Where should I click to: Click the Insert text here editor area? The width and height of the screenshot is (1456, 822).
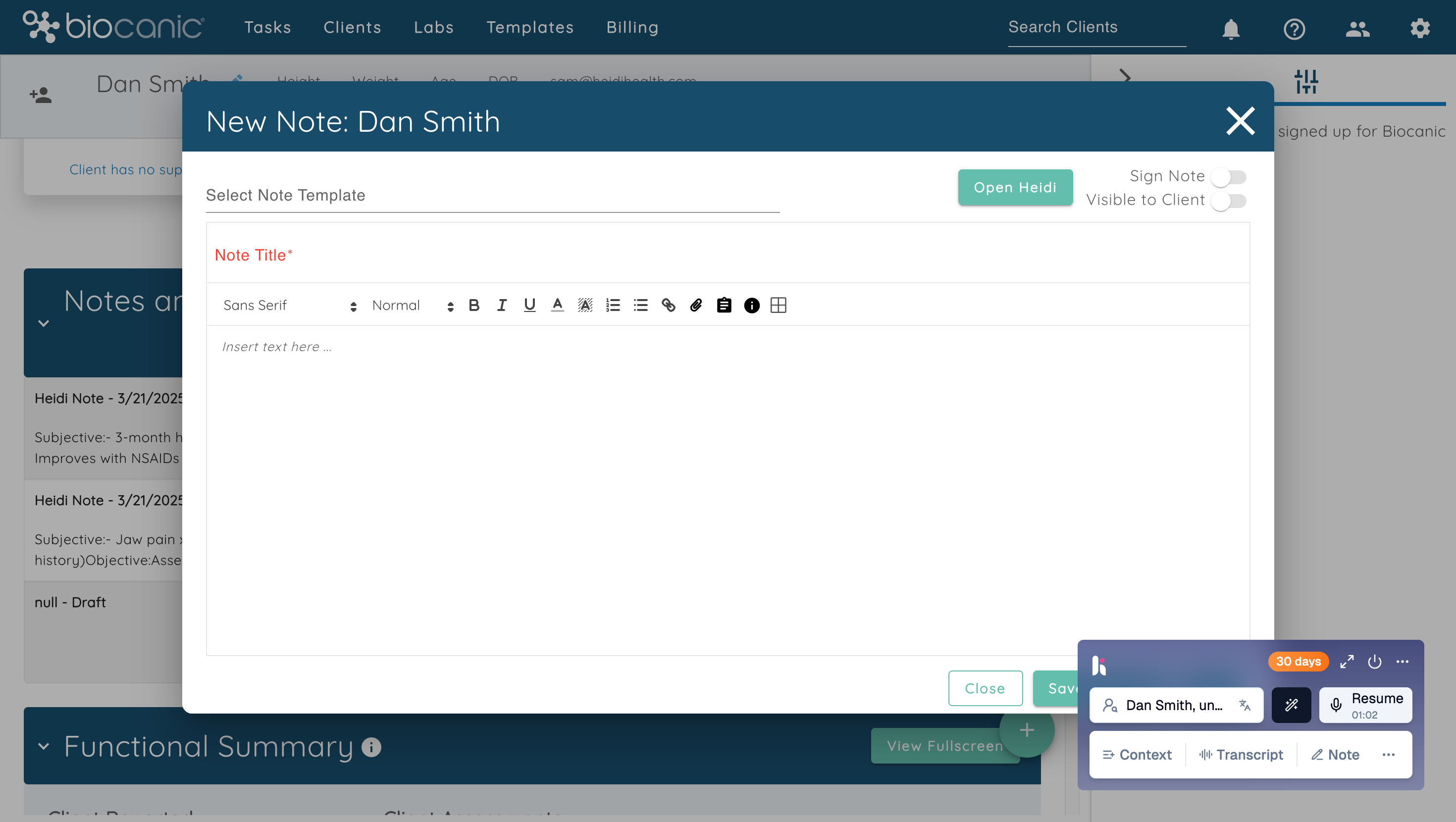coord(728,490)
